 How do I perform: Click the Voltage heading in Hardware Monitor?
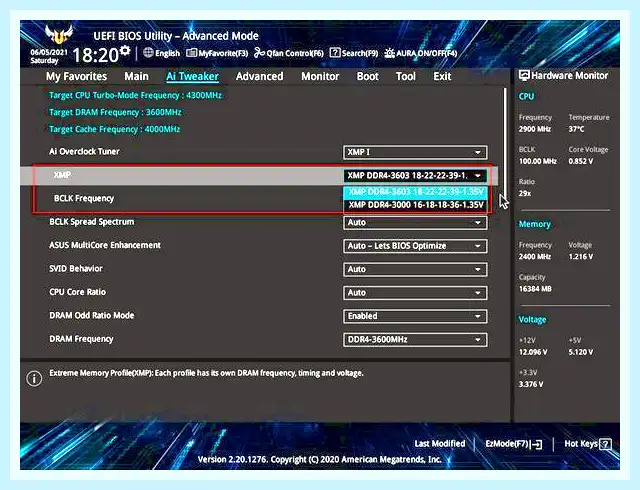click(x=532, y=319)
